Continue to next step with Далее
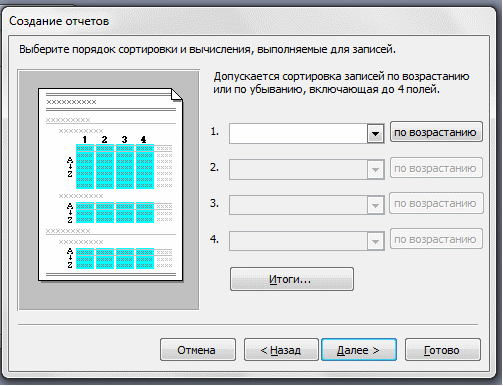The image size is (503, 386). pyautogui.click(x=359, y=350)
